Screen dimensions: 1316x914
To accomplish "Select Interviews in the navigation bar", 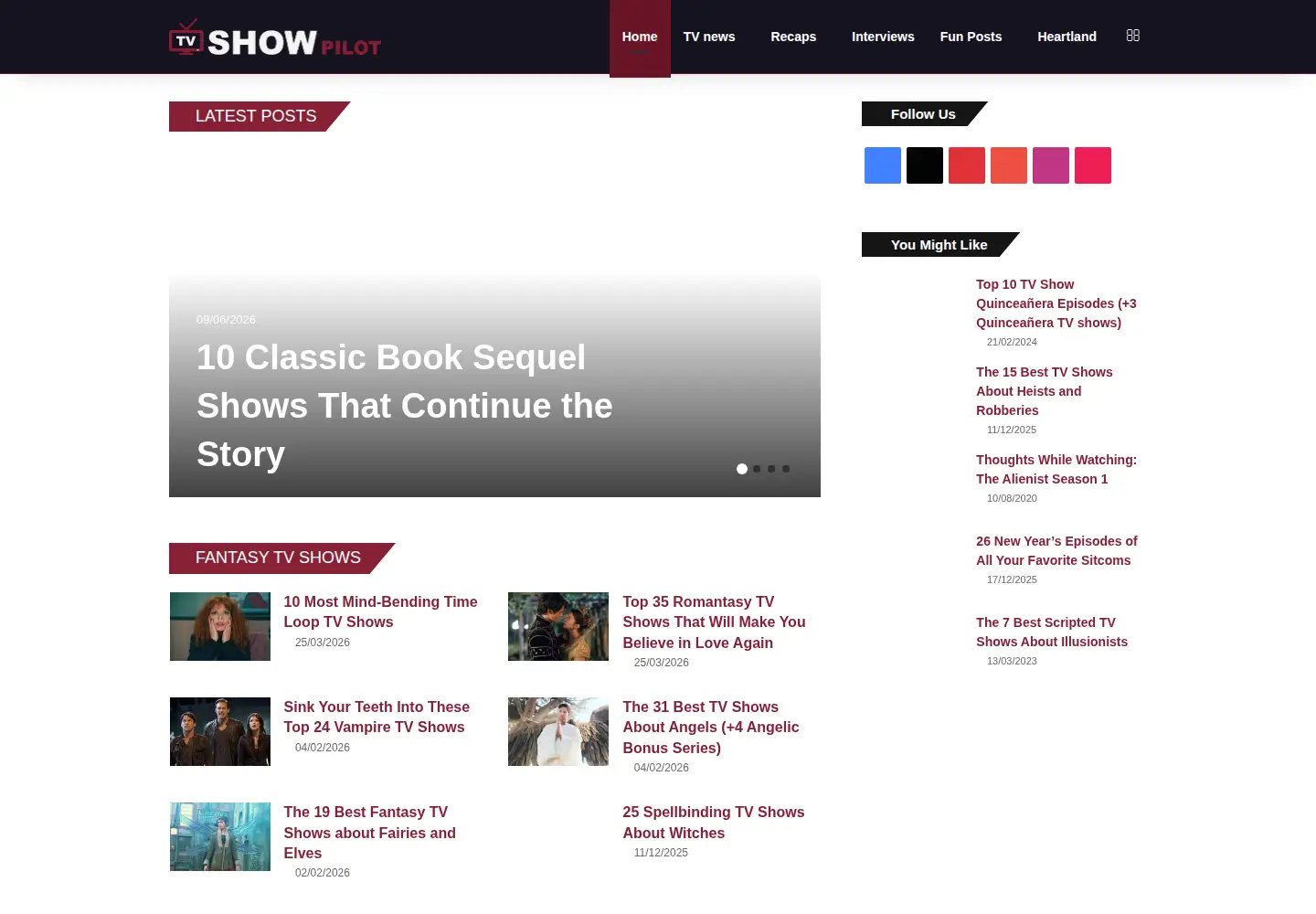I will [x=883, y=37].
